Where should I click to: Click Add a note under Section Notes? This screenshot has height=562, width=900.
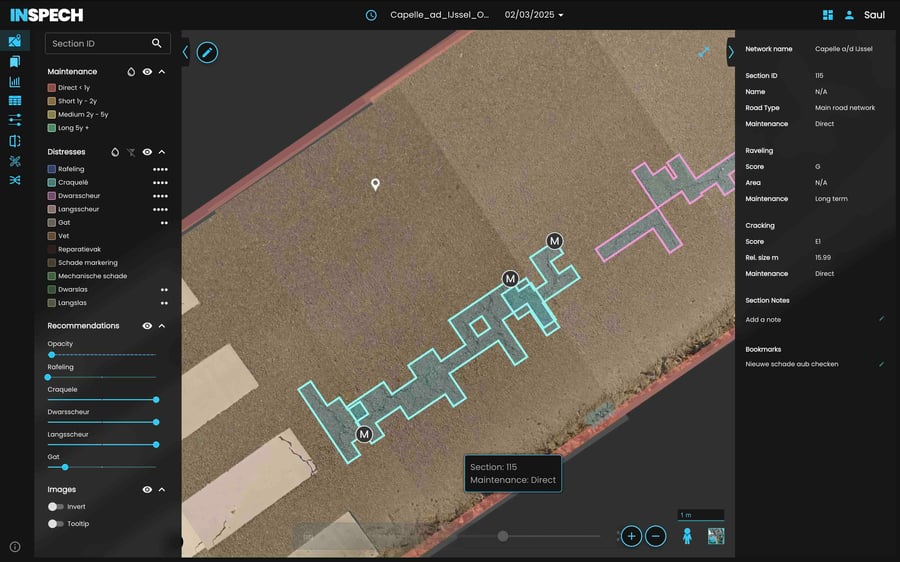763,320
